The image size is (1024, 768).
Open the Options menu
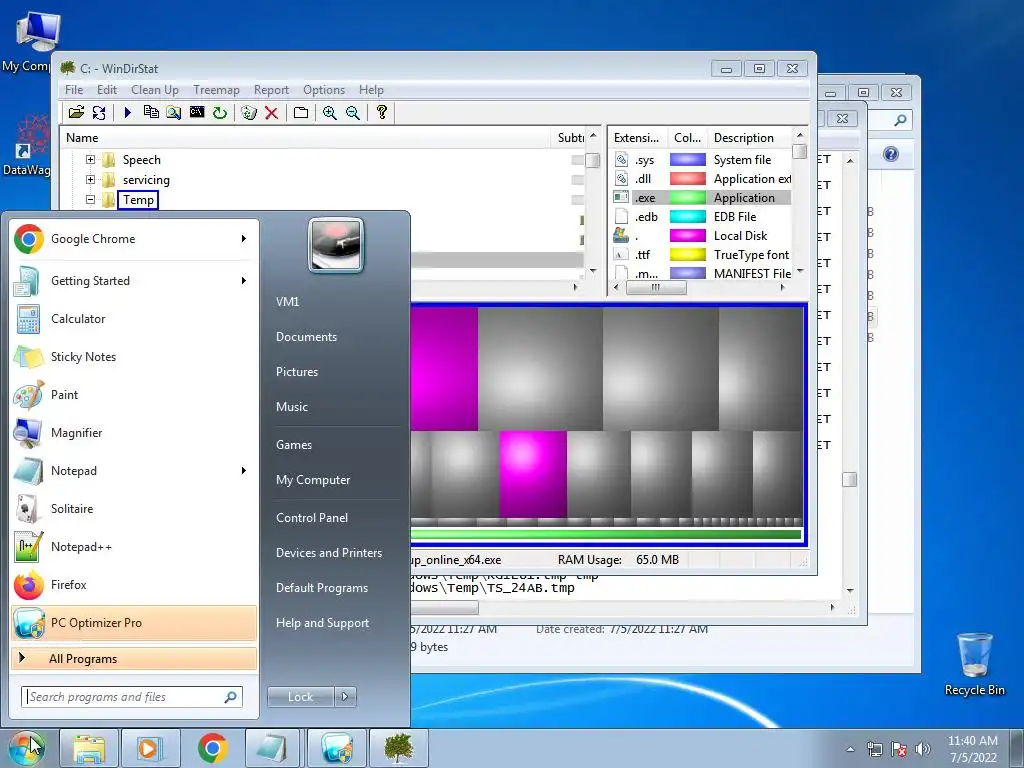[x=323, y=89]
